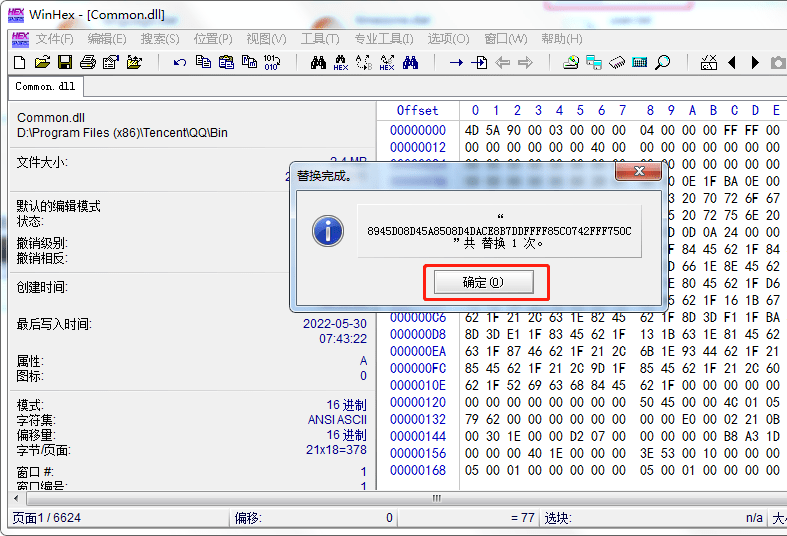The height and width of the screenshot is (536, 787).
Task: Close the 替换完成 dialog with X
Action: click(x=639, y=172)
